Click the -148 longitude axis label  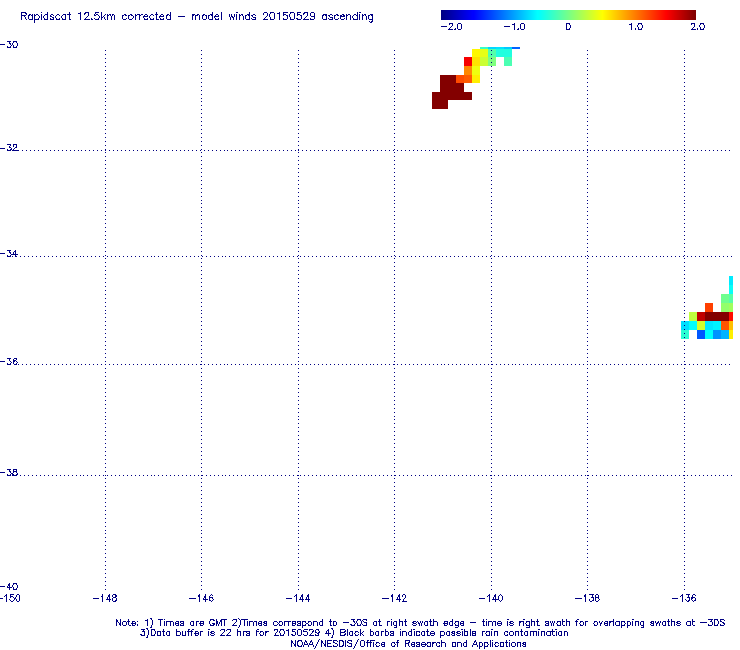105,599
